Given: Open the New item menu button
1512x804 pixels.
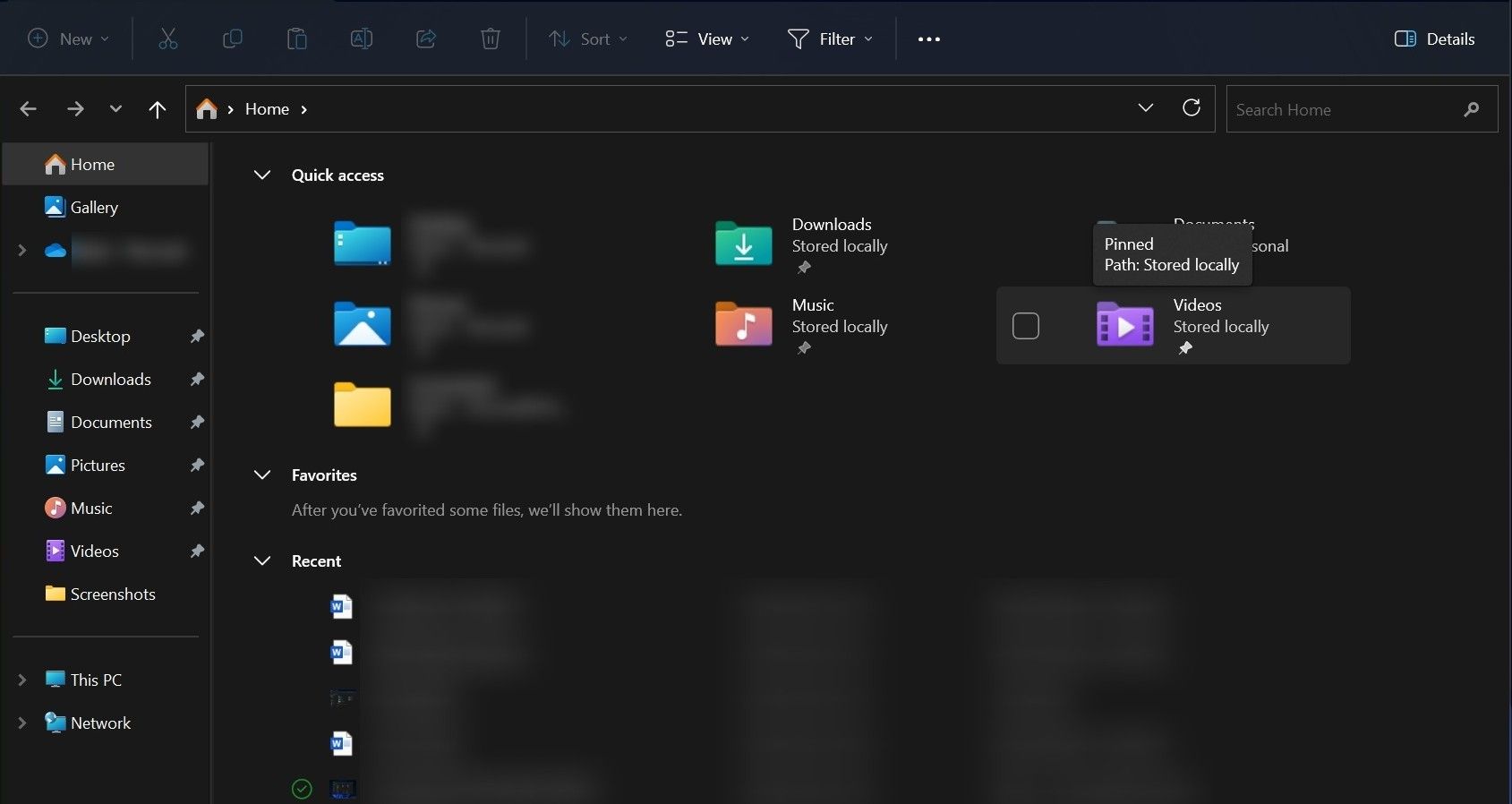Looking at the screenshot, I should (69, 38).
